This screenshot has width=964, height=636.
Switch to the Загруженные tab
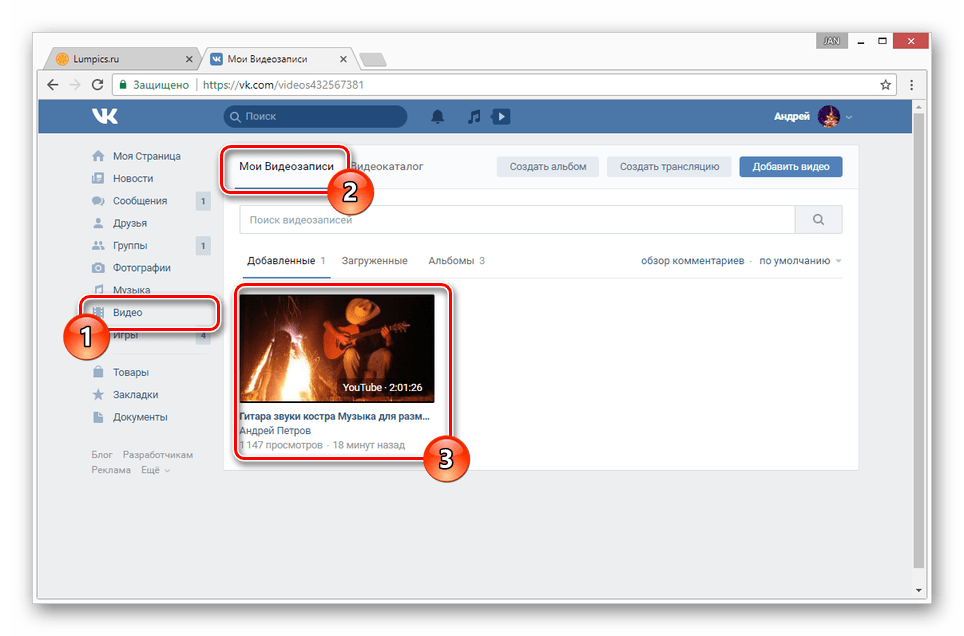click(374, 261)
